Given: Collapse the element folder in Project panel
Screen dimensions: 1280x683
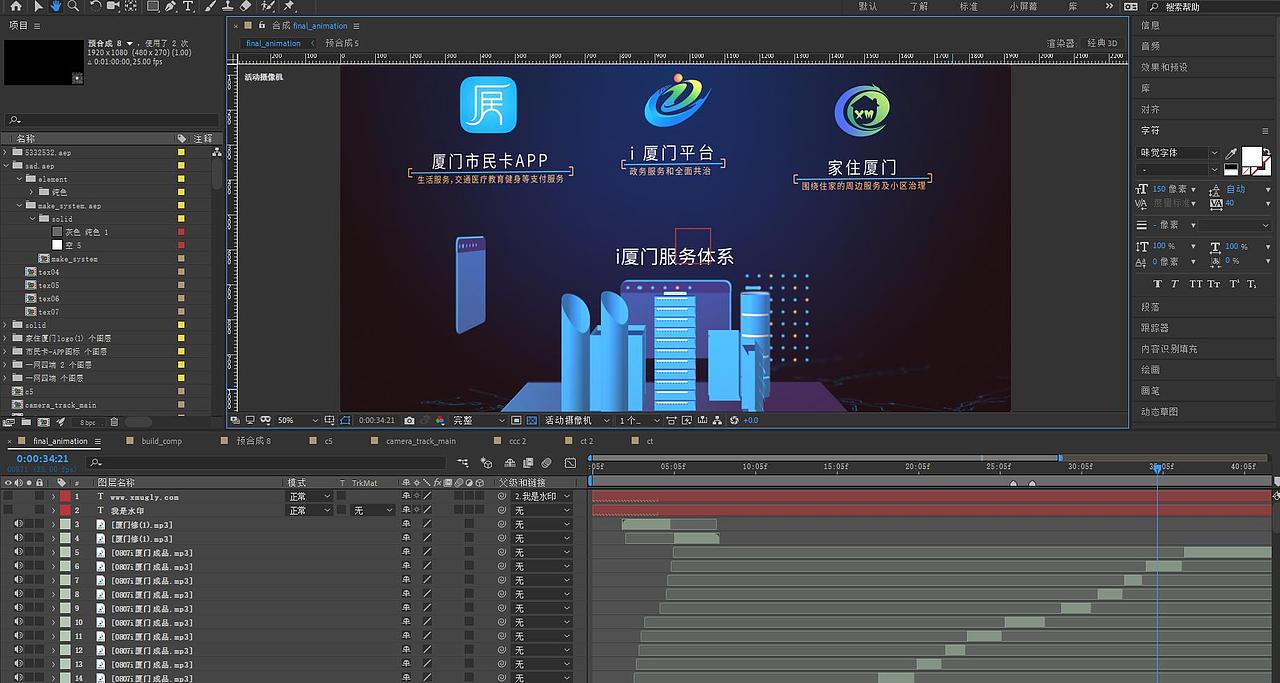Looking at the screenshot, I should pyautogui.click(x=18, y=179).
